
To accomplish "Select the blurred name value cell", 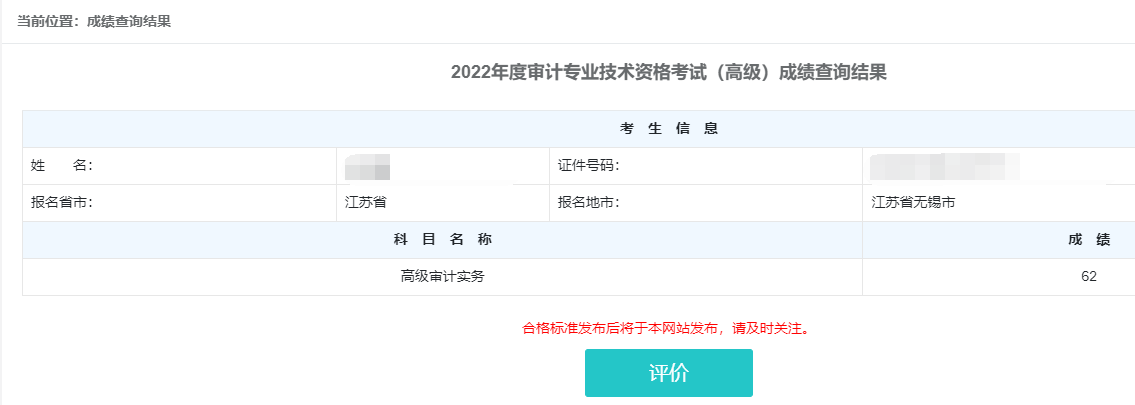I will coord(367,166).
